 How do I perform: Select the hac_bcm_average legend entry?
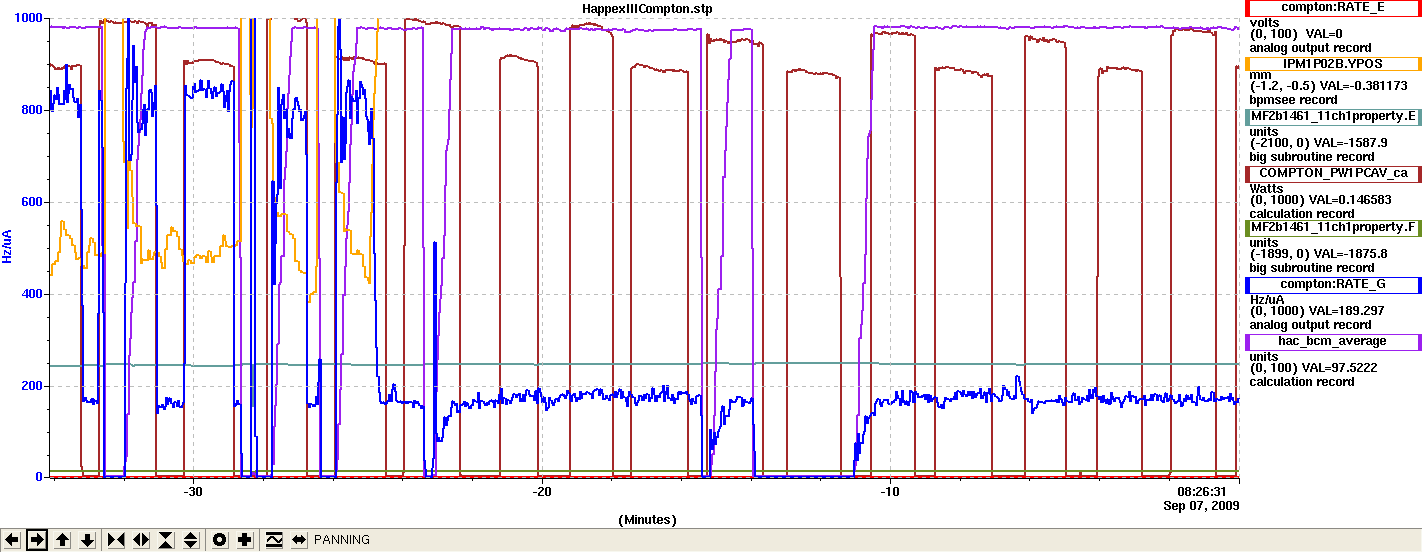tap(1332, 341)
